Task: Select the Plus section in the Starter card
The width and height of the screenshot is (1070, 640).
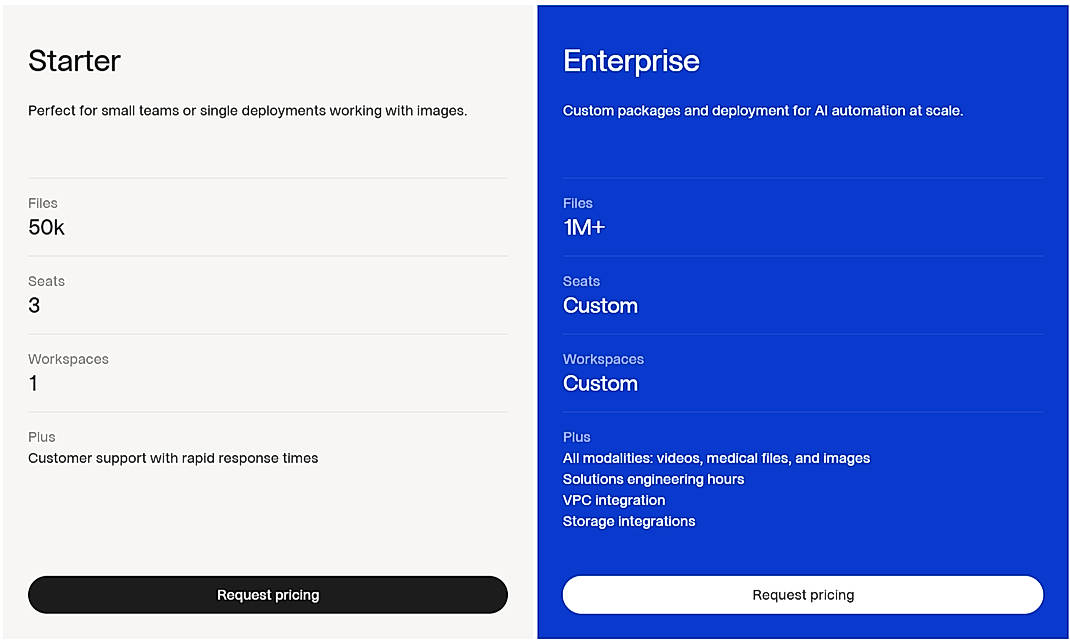Action: [42, 437]
